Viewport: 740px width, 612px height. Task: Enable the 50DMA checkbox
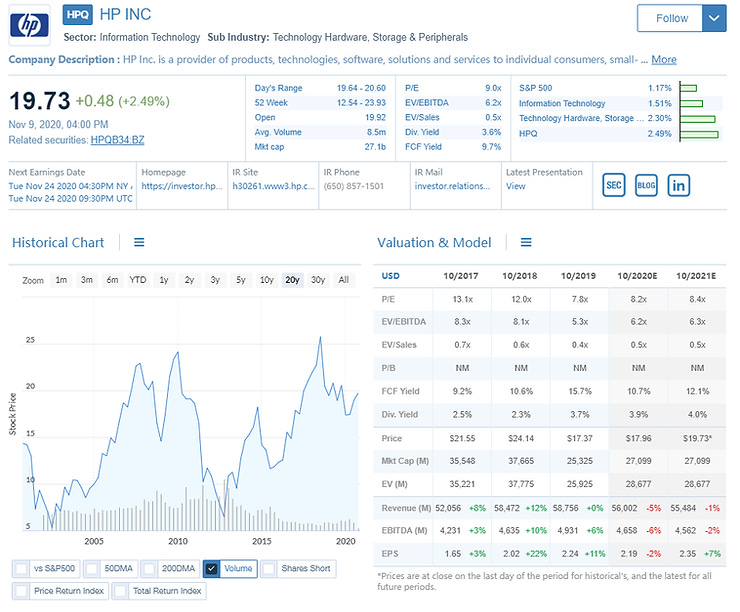92,569
